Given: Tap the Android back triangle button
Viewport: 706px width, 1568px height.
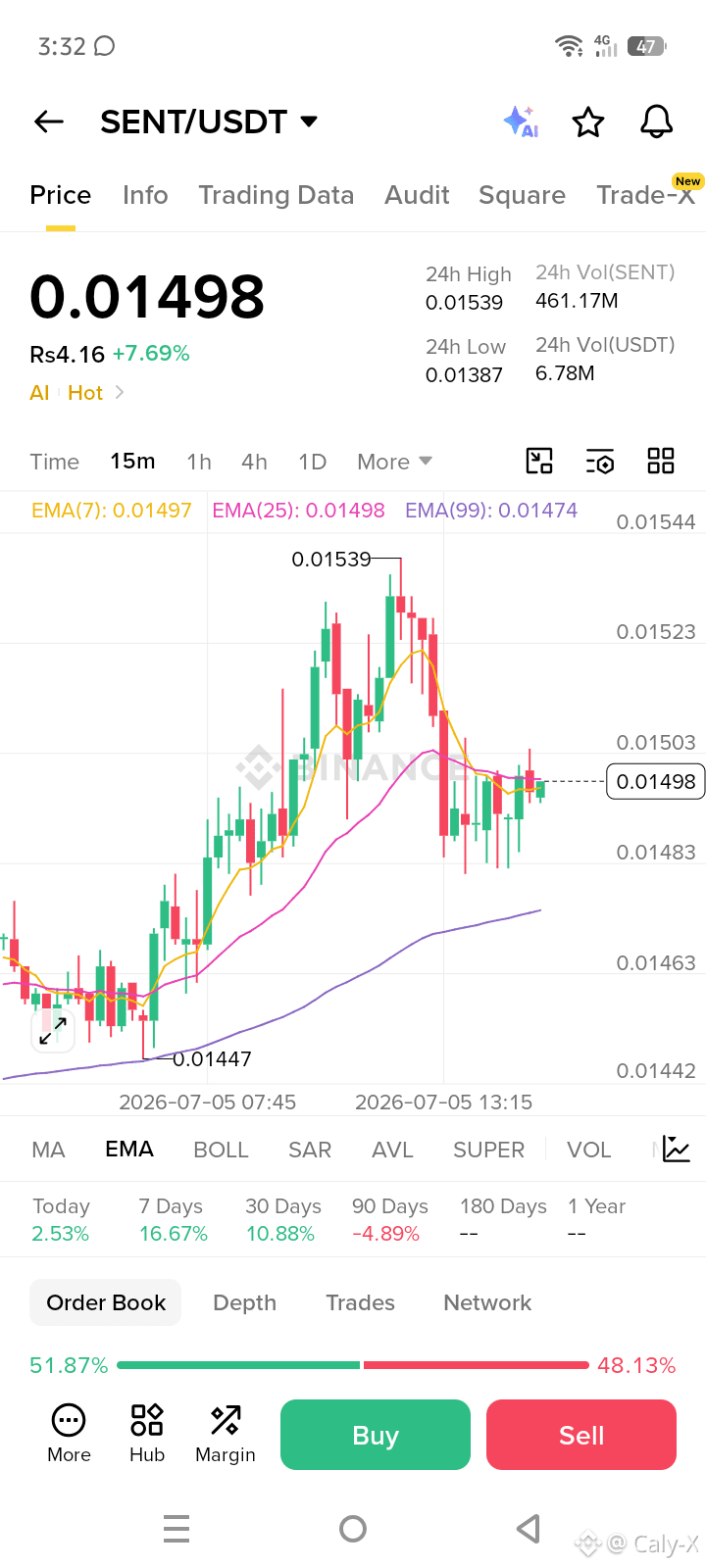Looking at the screenshot, I should click(x=529, y=1529).
